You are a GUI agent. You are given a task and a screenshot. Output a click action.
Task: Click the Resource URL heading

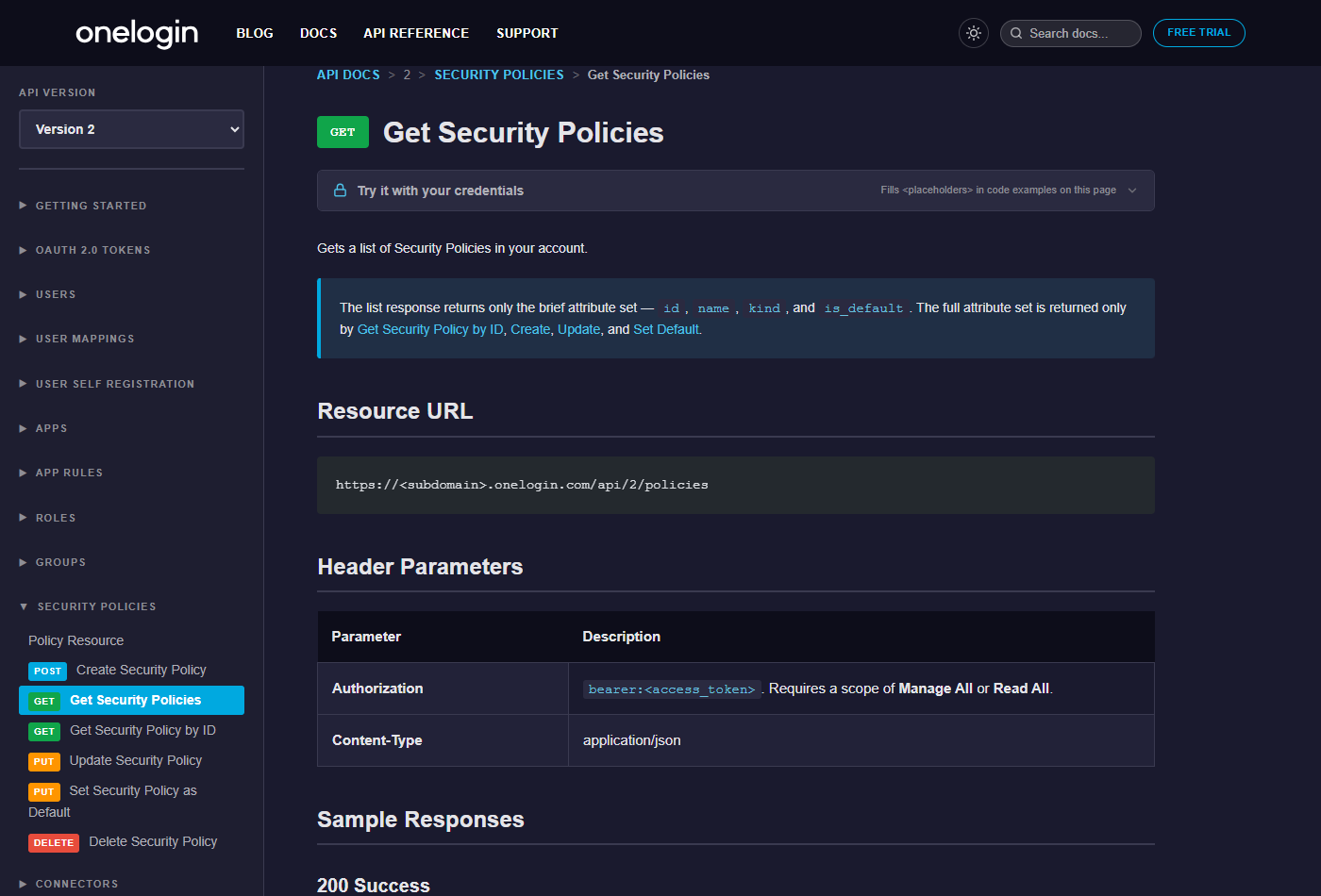tap(395, 411)
